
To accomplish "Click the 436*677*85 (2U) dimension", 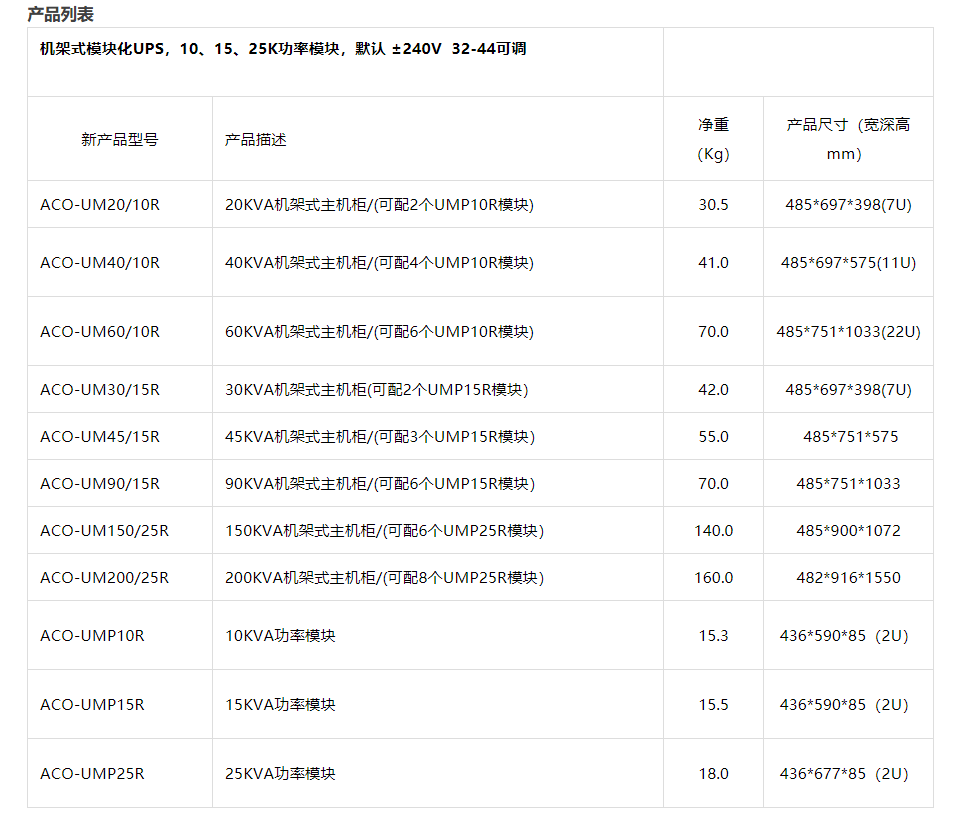I will [x=844, y=774].
